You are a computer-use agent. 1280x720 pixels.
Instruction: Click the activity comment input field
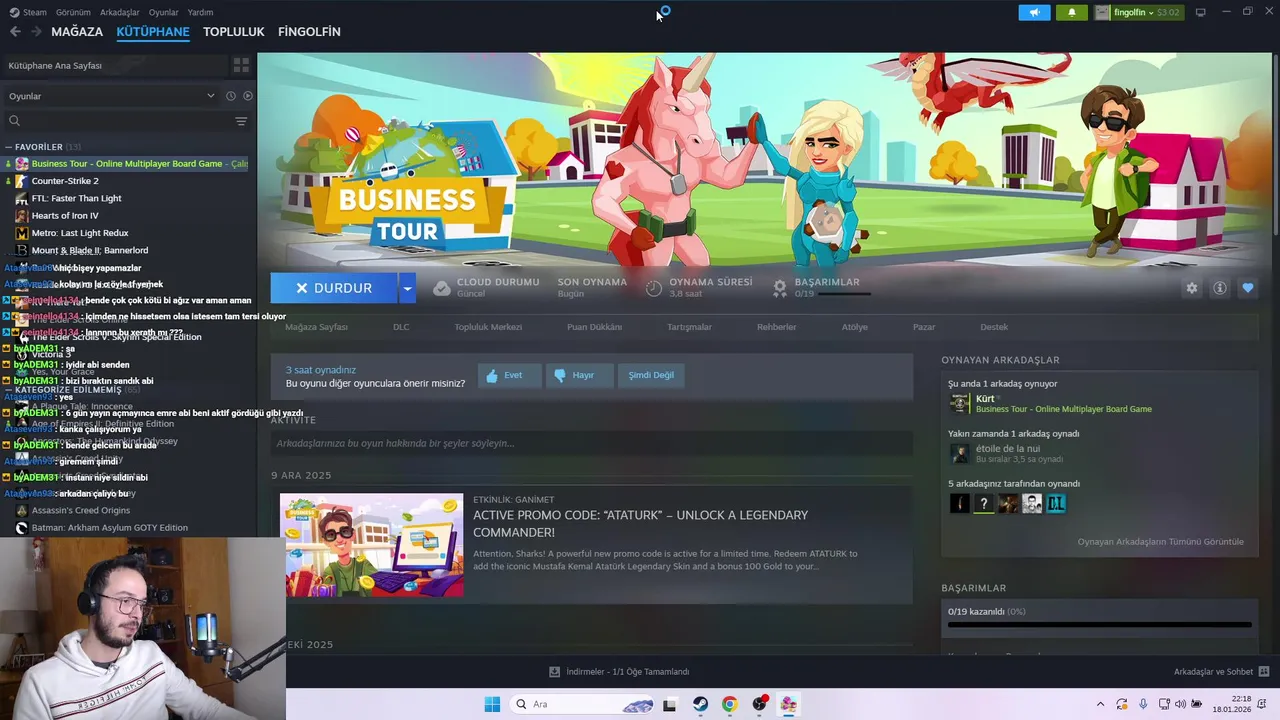point(591,443)
